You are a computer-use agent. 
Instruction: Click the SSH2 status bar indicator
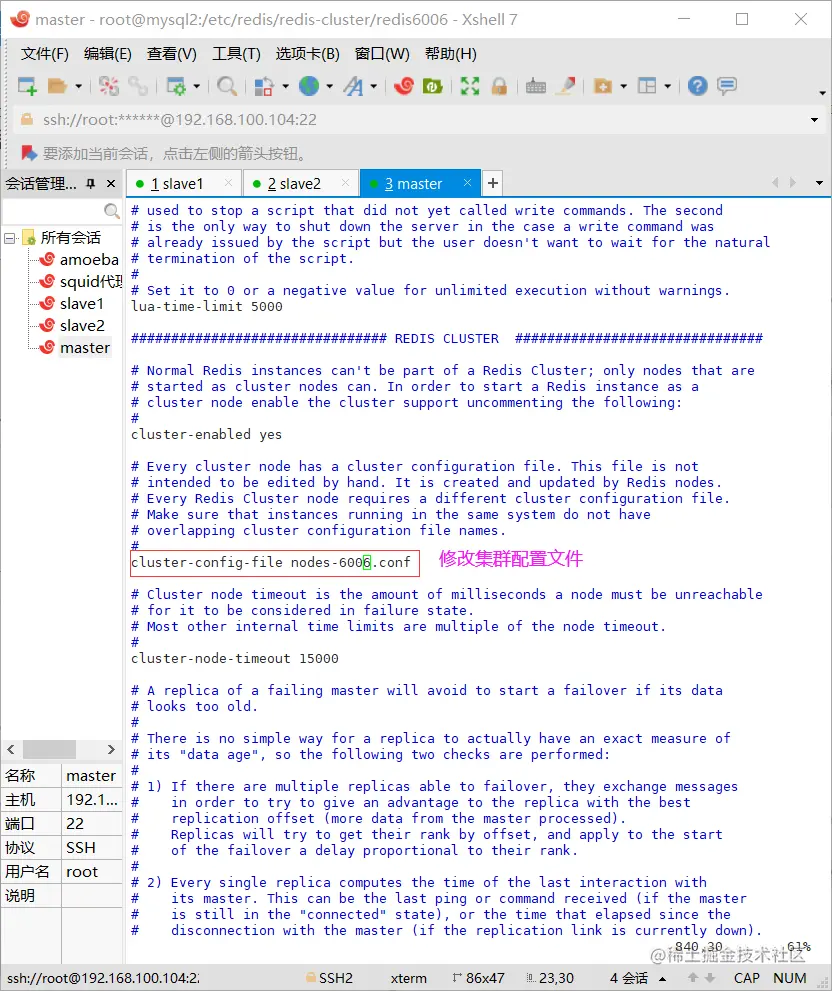pyautogui.click(x=329, y=978)
